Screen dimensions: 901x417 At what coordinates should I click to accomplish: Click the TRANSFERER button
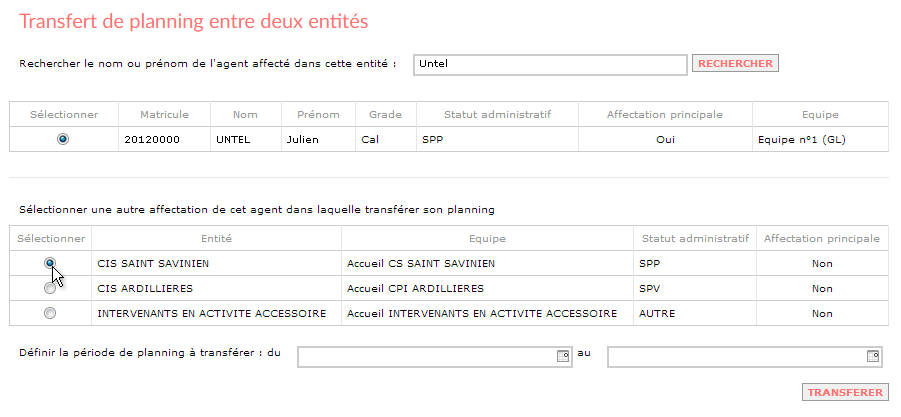pyautogui.click(x=845, y=392)
